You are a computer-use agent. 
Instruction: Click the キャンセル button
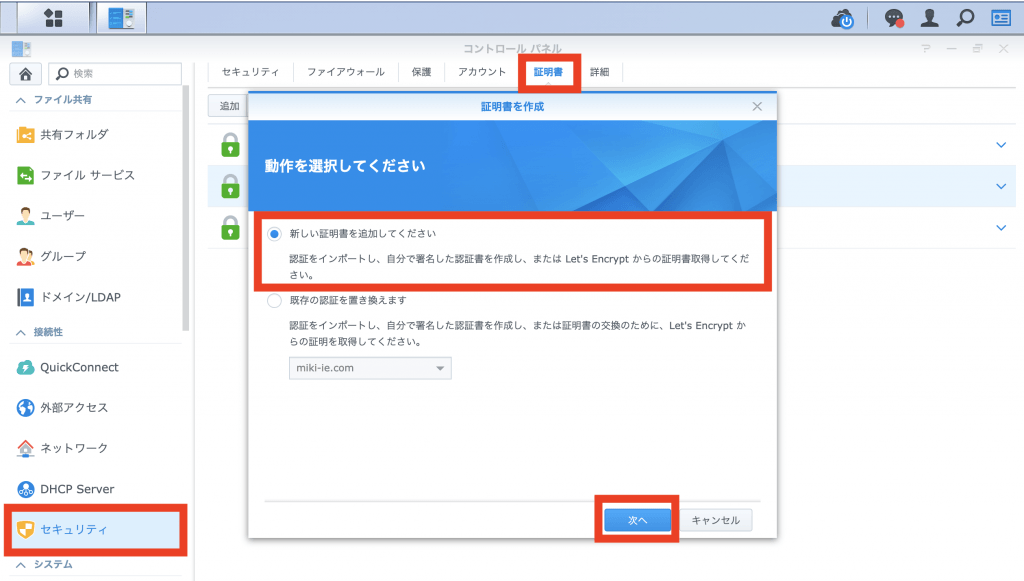tap(716, 520)
